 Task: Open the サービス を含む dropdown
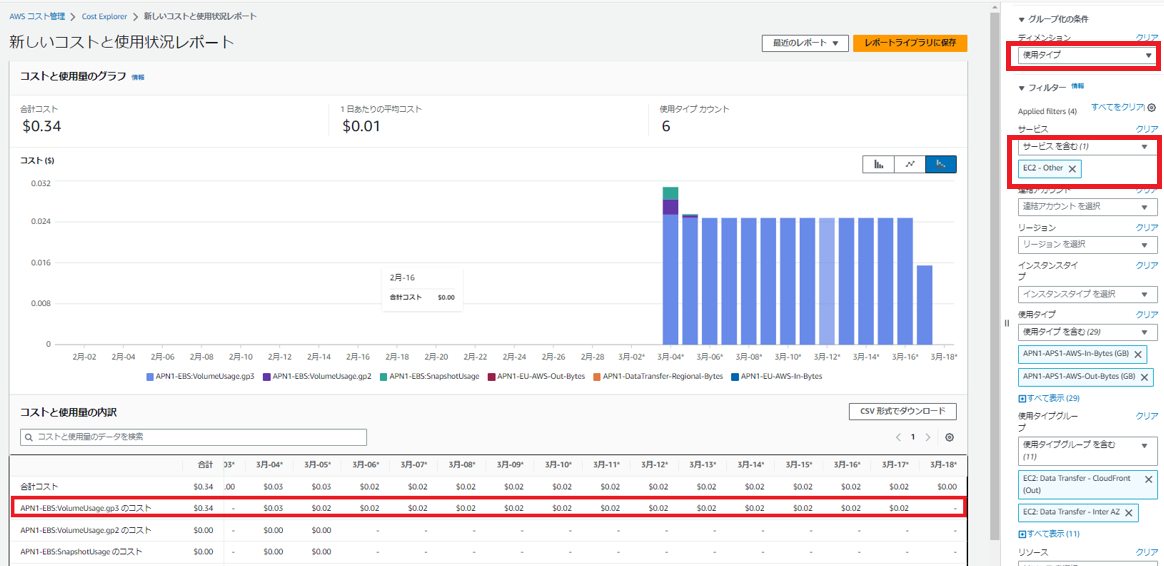click(1088, 146)
